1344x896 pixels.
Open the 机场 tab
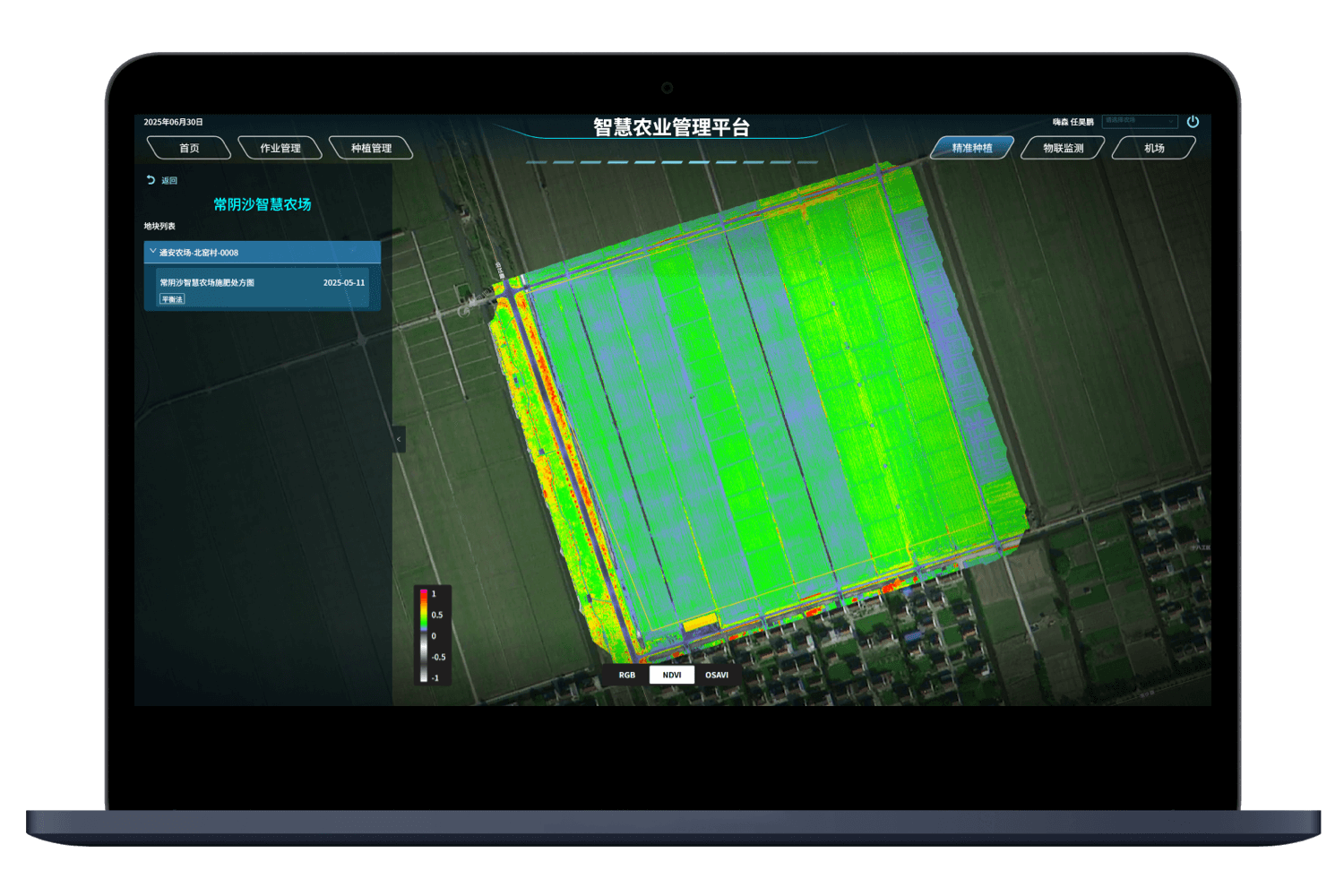point(1154,148)
